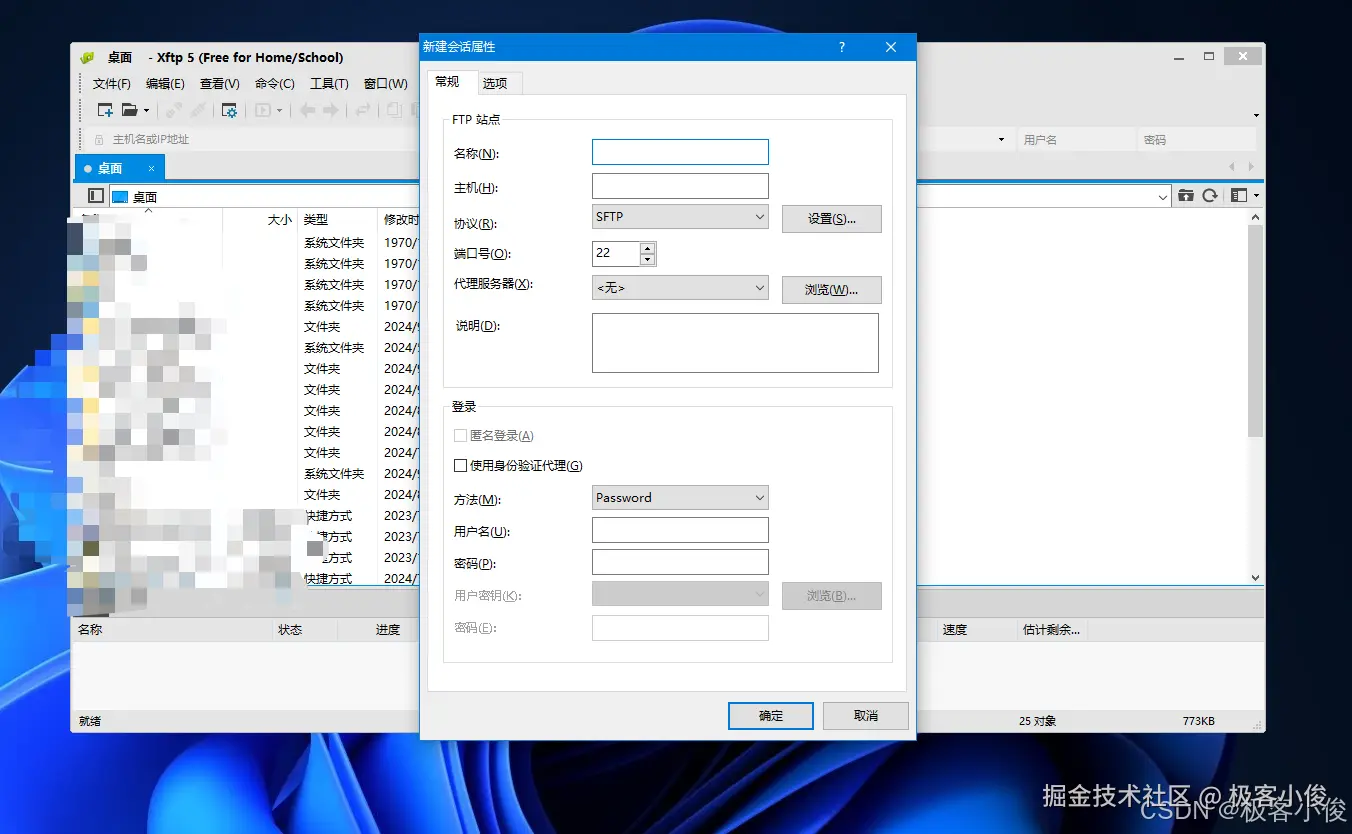The width and height of the screenshot is (1352, 834).
Task: Click the greyed-out Copy pages icon
Action: click(x=394, y=110)
